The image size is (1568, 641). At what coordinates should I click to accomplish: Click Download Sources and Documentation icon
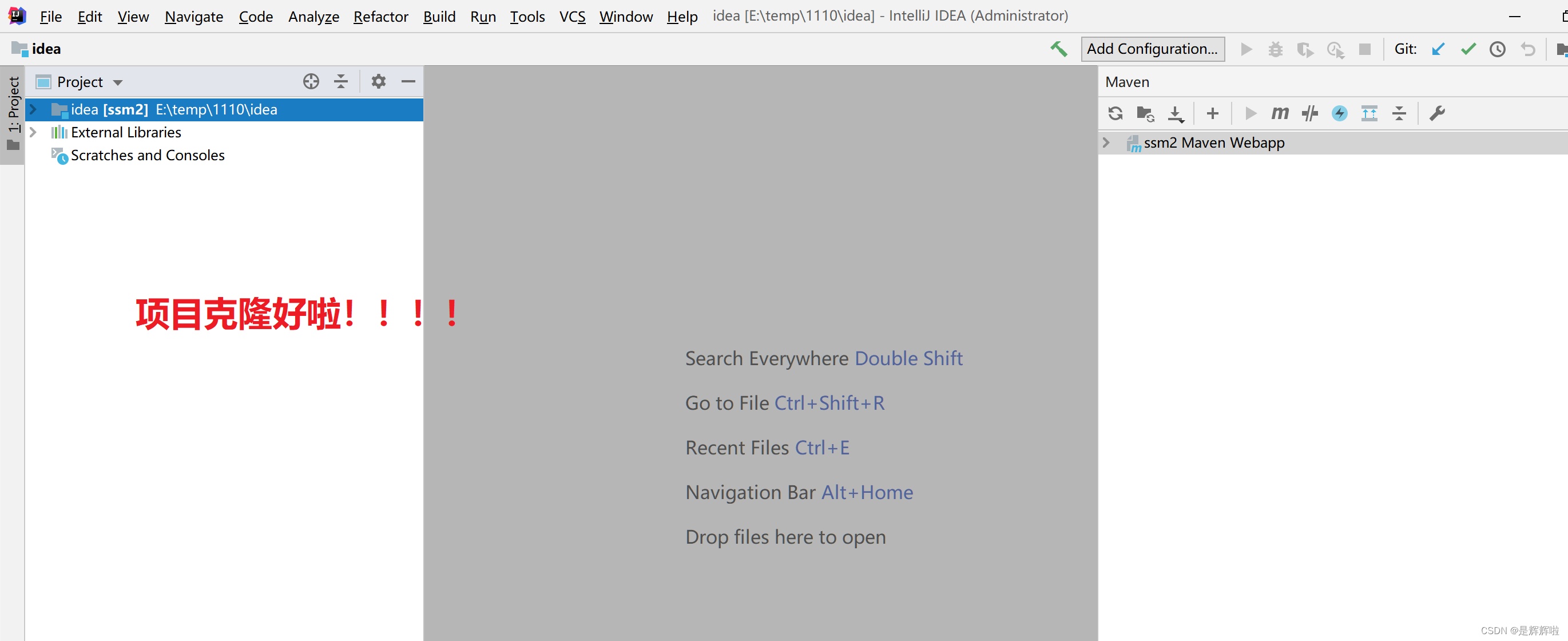point(1176,113)
